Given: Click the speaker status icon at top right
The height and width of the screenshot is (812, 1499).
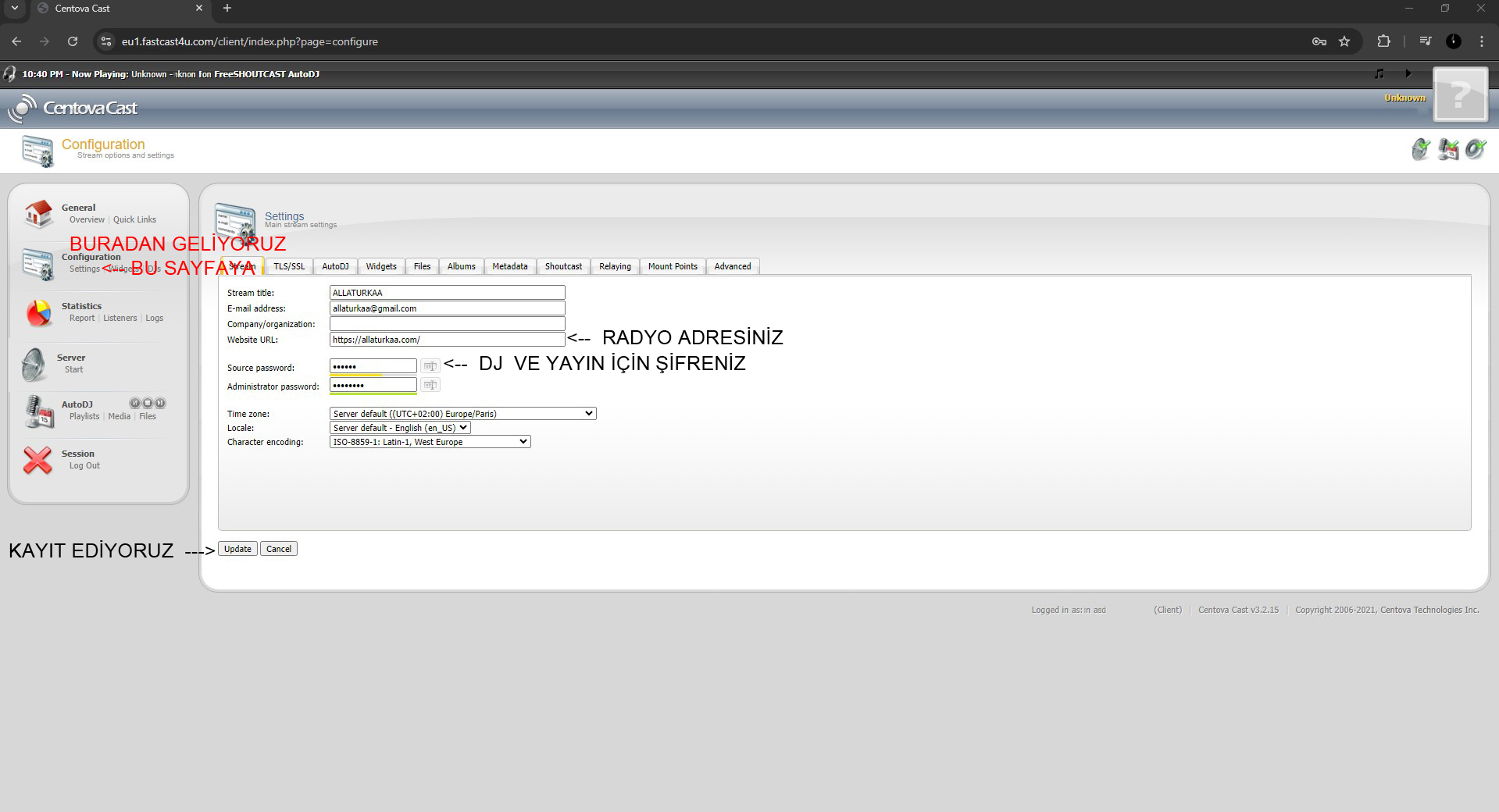Looking at the screenshot, I should [x=1475, y=149].
